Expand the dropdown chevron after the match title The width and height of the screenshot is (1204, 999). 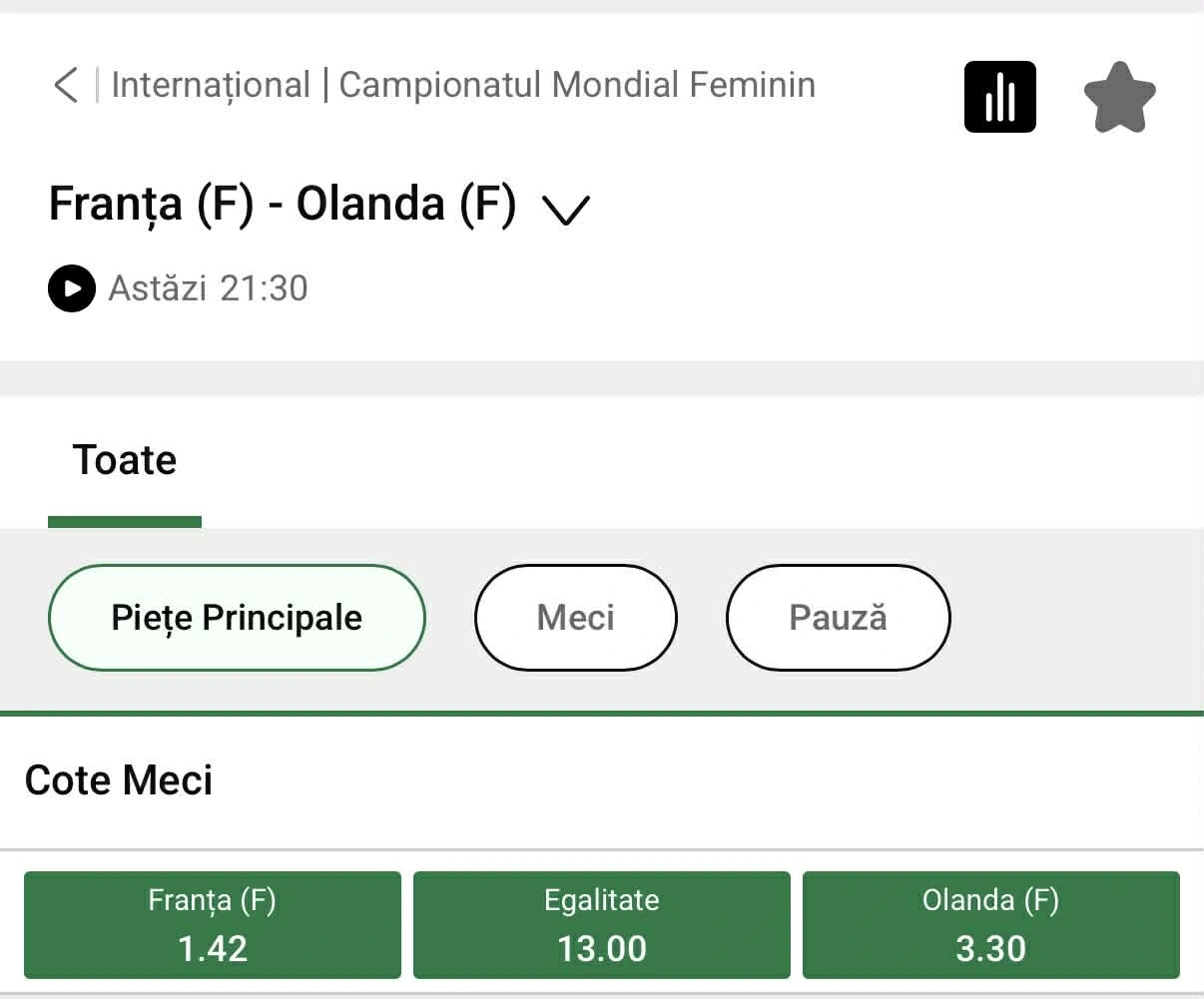pyautogui.click(x=565, y=210)
